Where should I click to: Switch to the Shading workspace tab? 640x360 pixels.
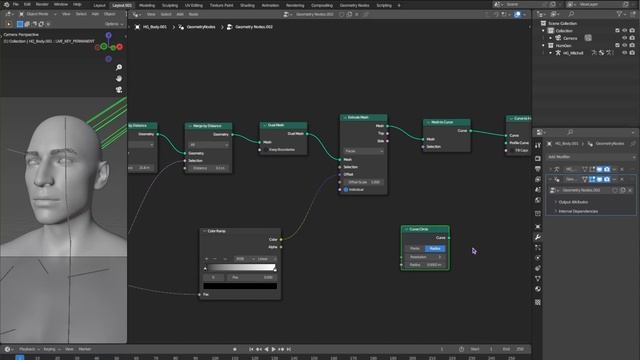(x=247, y=5)
